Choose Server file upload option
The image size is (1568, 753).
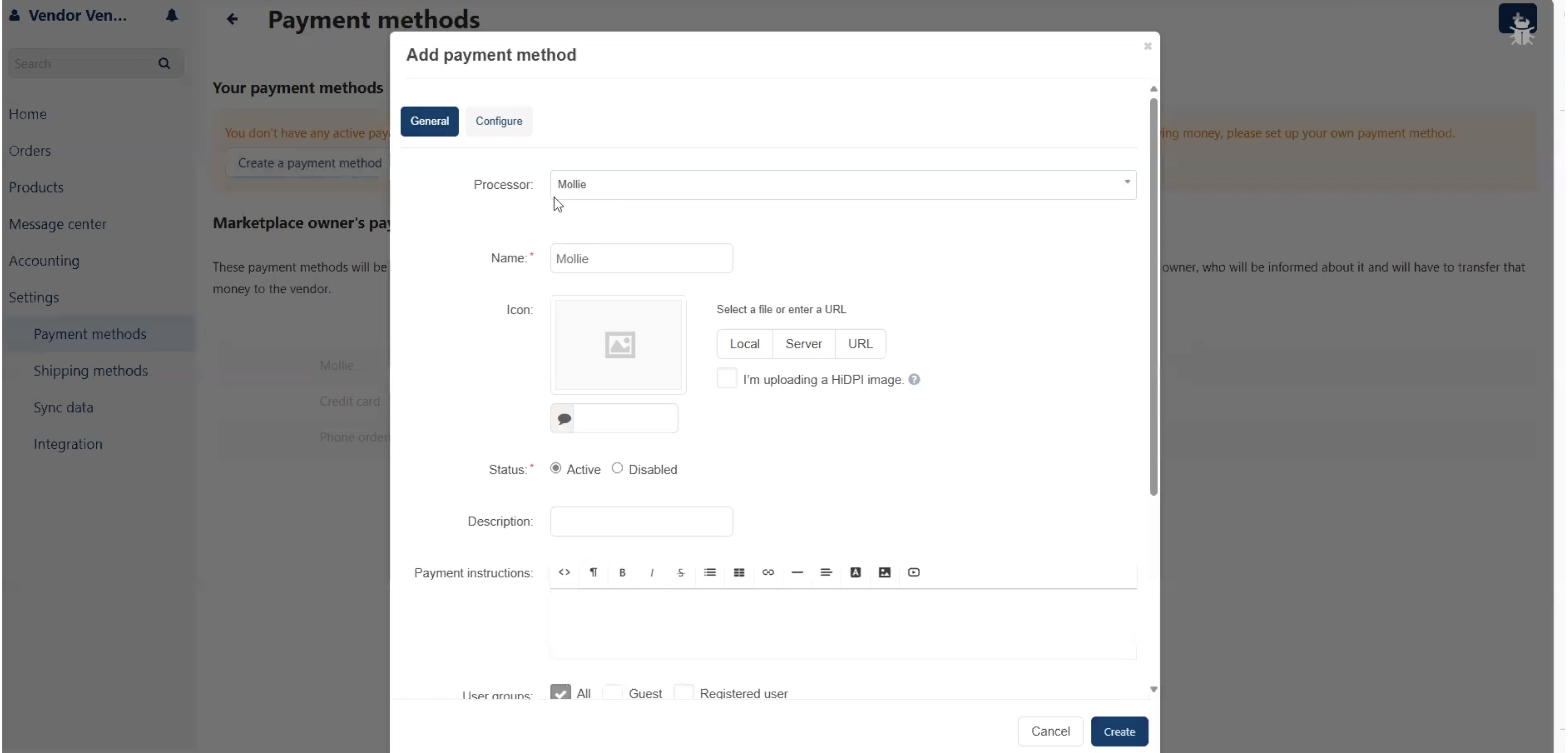(803, 344)
